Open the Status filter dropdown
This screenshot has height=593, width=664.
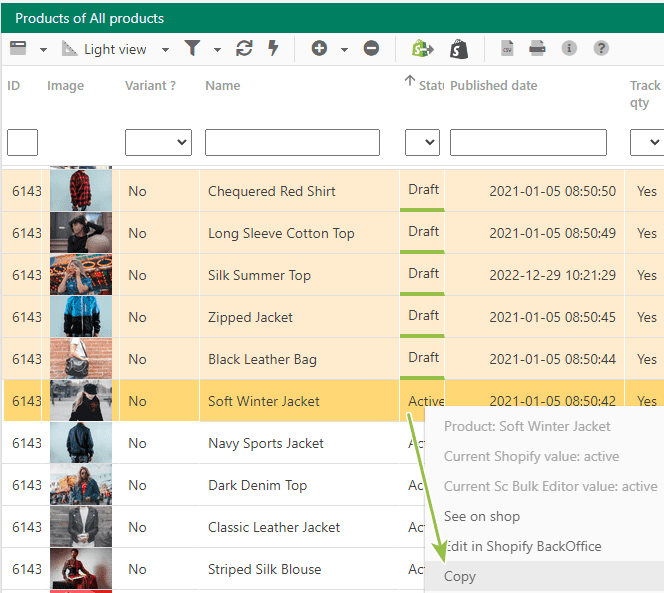click(x=422, y=142)
